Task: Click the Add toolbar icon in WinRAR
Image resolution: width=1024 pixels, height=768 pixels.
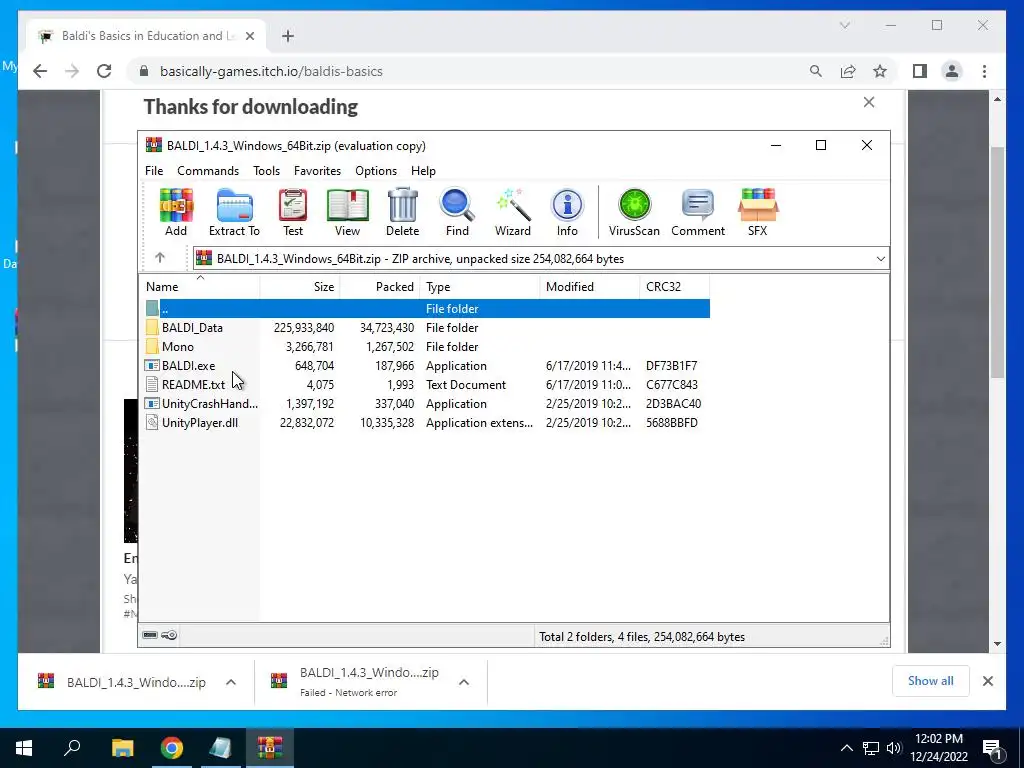Action: (x=176, y=212)
